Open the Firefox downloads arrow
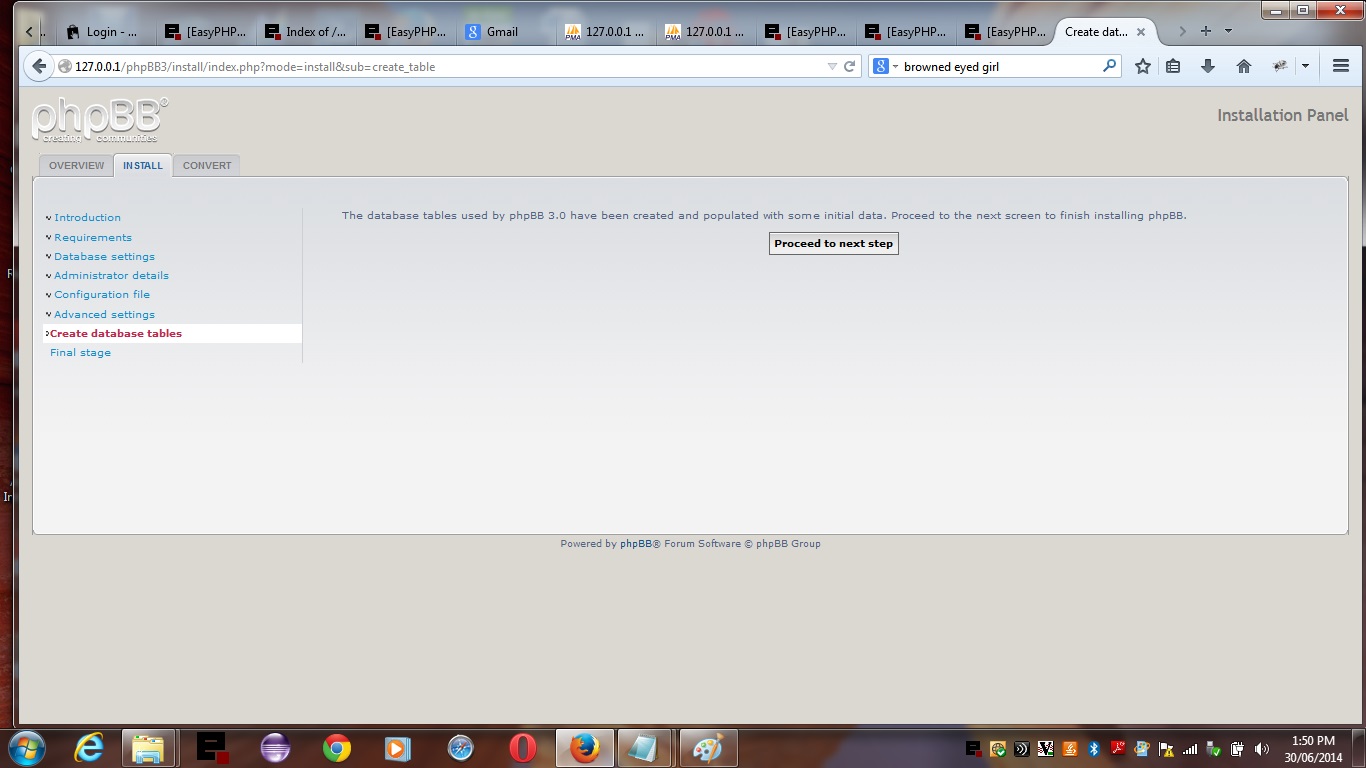 tap(1208, 66)
